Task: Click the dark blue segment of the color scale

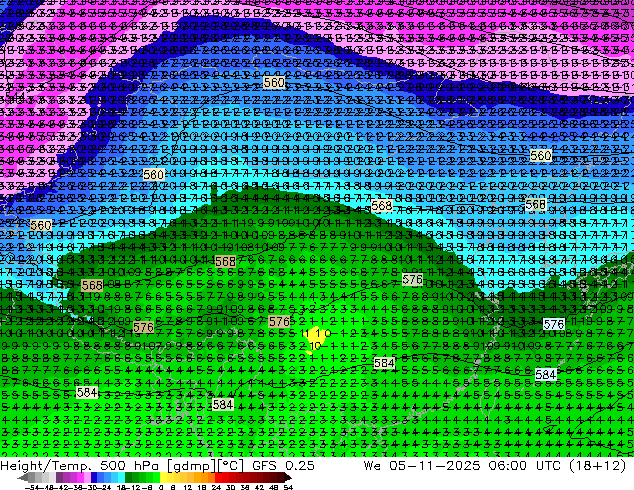Action: (x=94, y=477)
